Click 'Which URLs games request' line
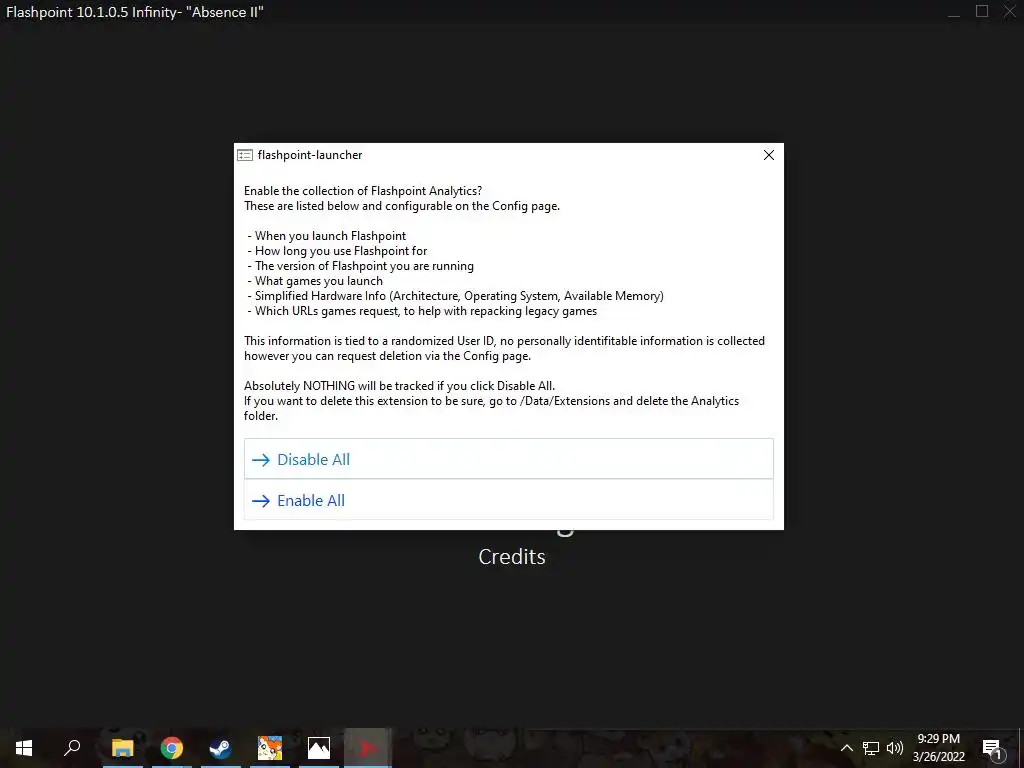The width and height of the screenshot is (1024, 768). pyautogui.click(x=422, y=311)
